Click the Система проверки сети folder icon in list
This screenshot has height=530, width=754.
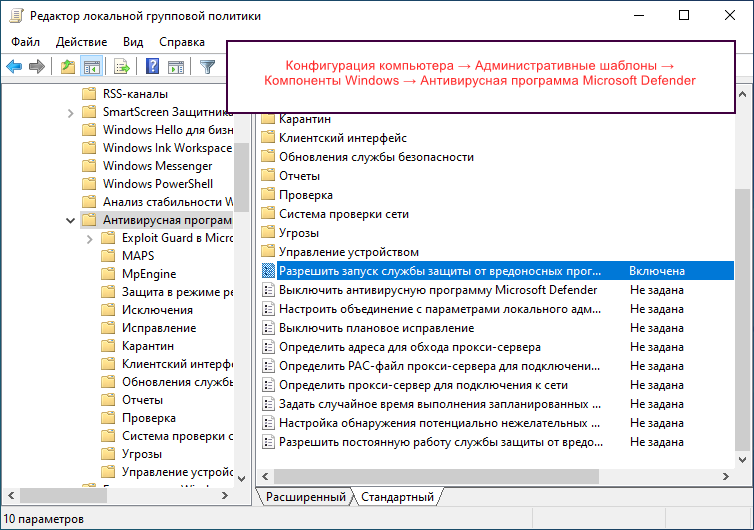tap(267, 214)
